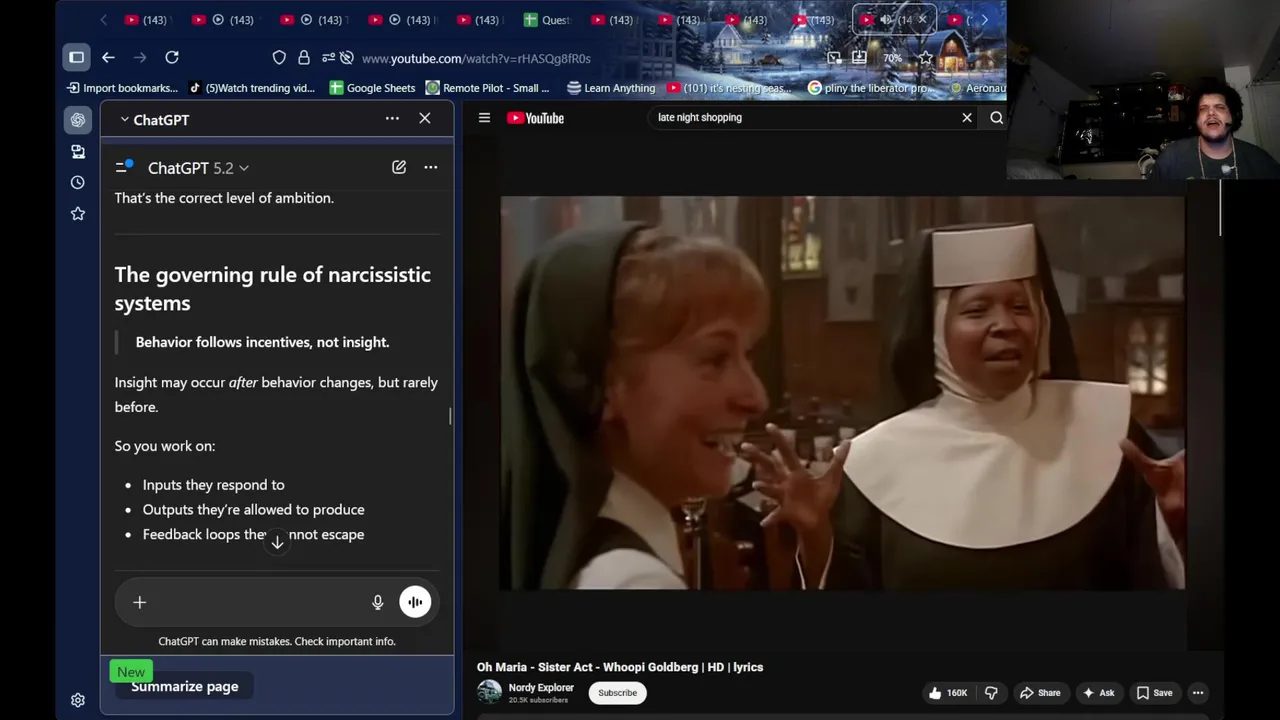Open the Bookmarks star sidebar icon

(x=78, y=213)
